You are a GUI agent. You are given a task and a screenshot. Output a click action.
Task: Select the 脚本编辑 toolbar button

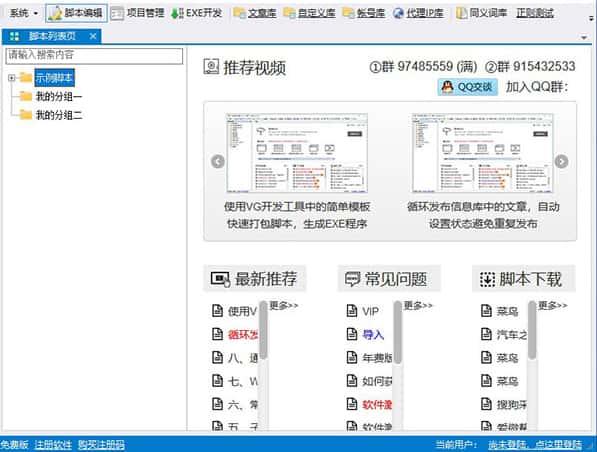(76, 13)
